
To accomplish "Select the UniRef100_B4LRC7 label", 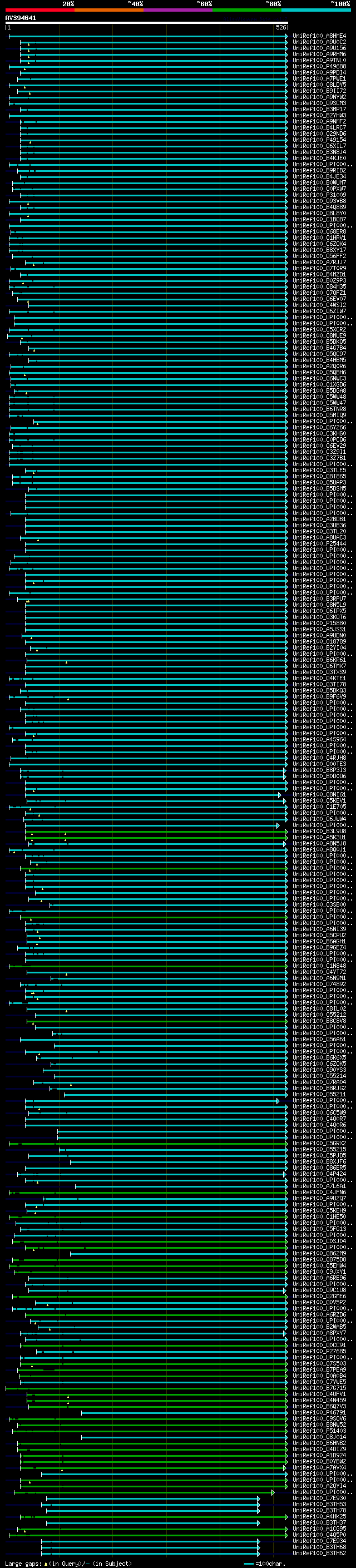I will click(x=319, y=128).
